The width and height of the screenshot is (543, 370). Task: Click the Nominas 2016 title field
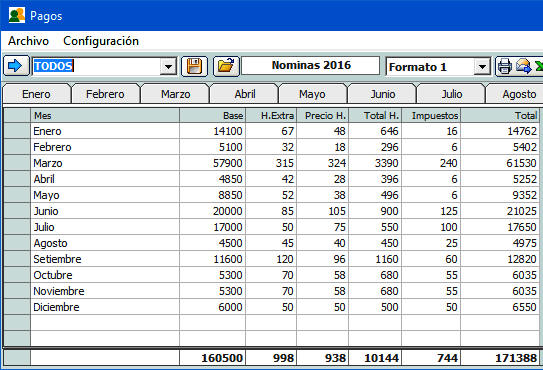[x=311, y=65]
